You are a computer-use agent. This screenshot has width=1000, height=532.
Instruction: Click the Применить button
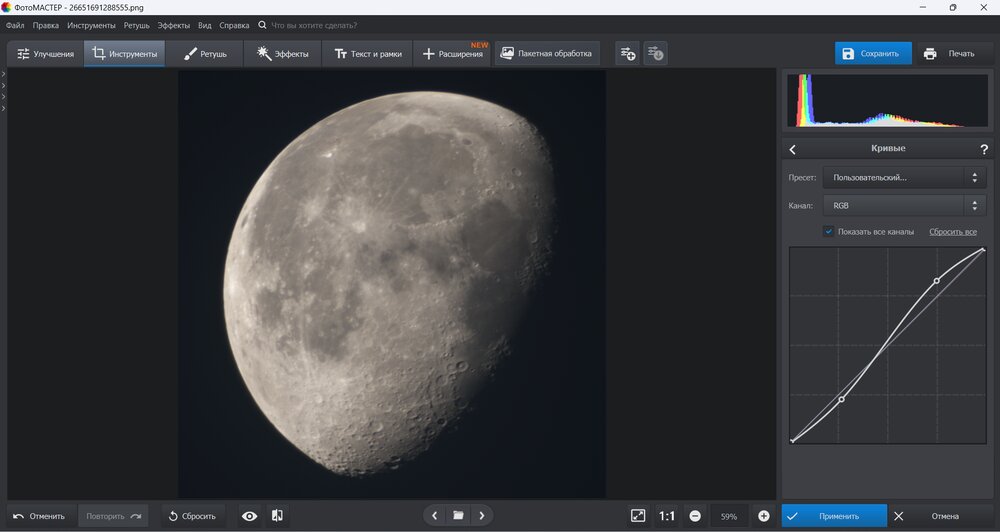click(x=835, y=516)
